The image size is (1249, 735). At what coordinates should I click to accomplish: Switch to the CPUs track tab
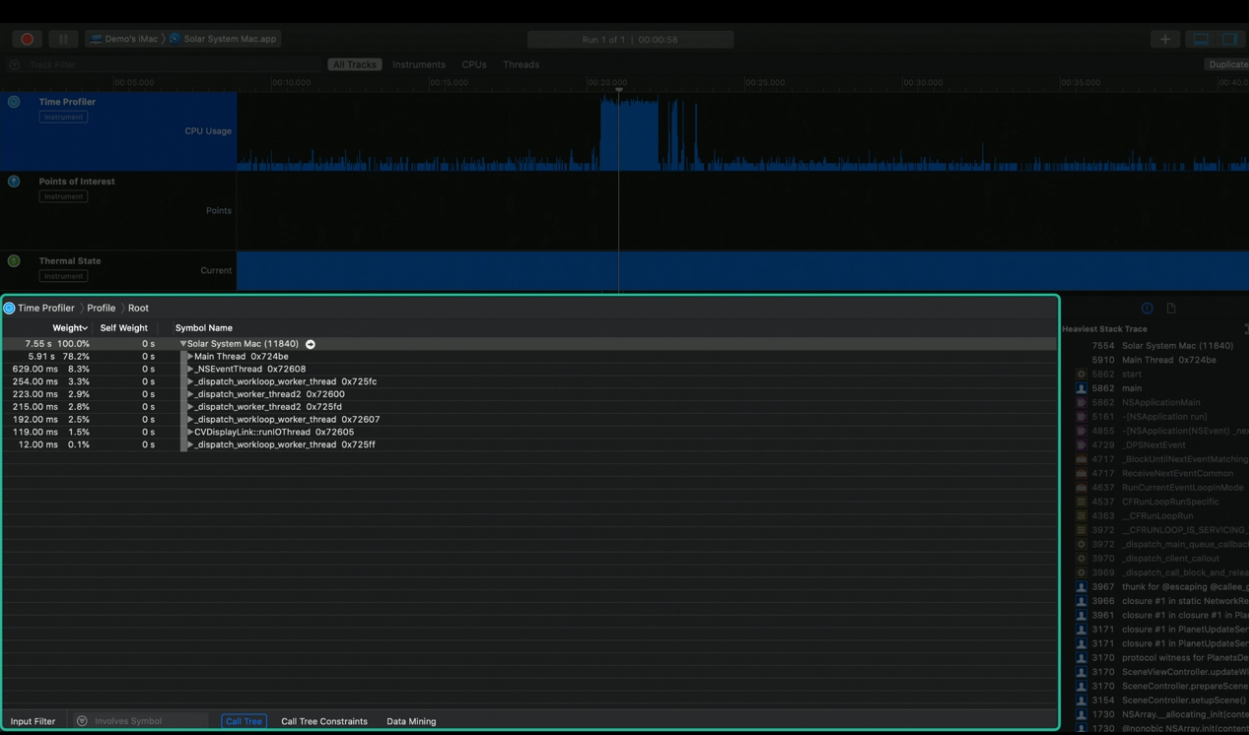point(474,65)
